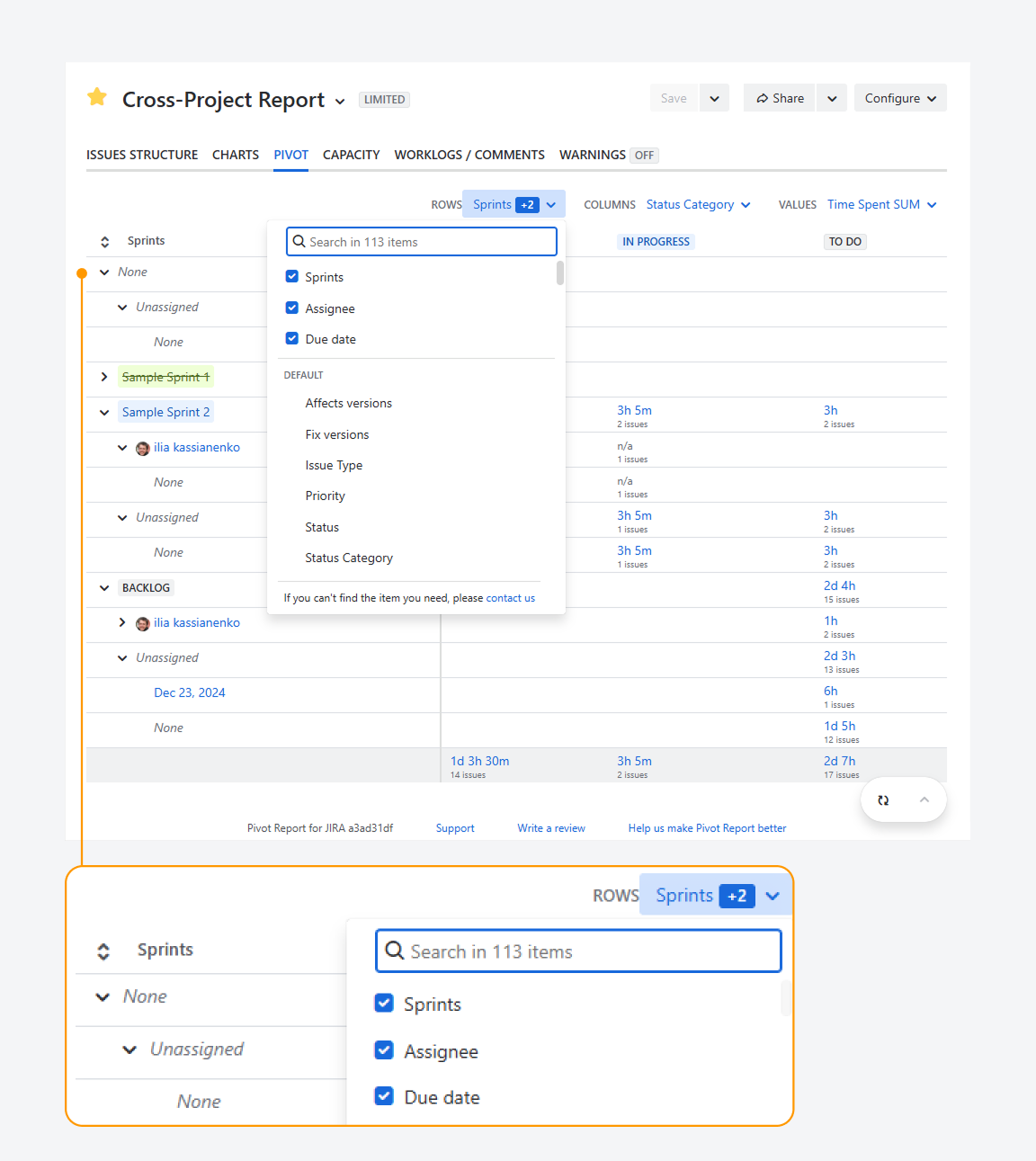The width and height of the screenshot is (1036, 1161).
Task: Click the search field in the upper dropdown
Action: [422, 241]
